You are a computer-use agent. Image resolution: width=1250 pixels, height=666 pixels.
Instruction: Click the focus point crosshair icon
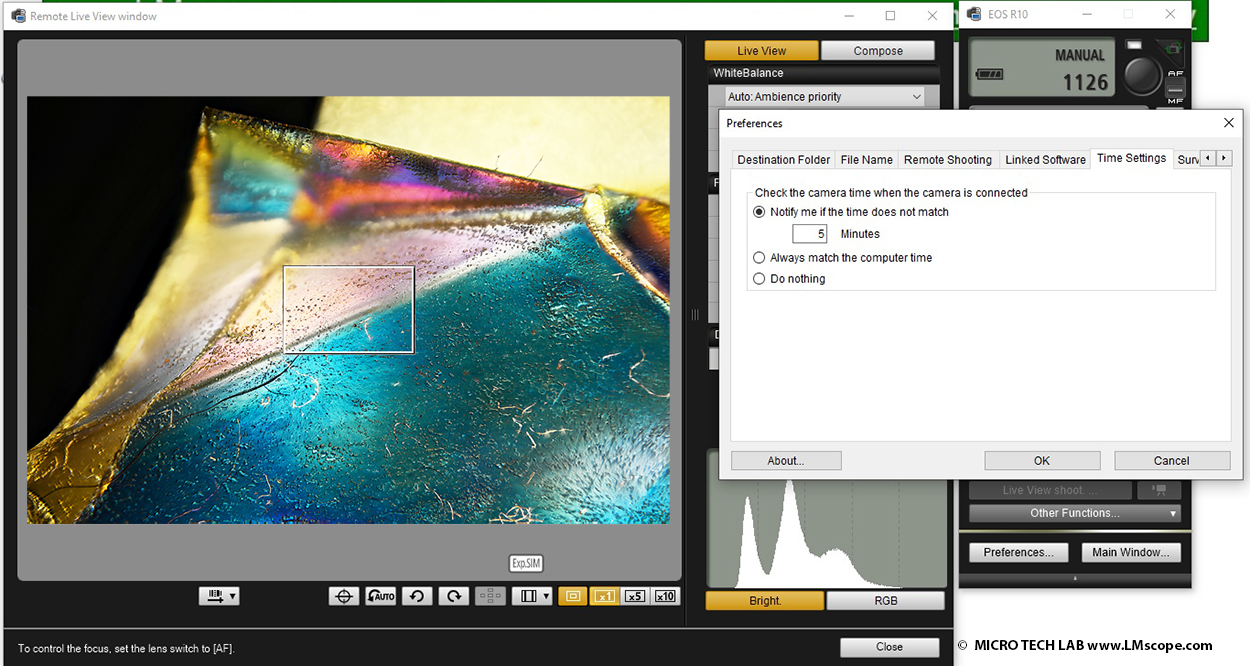[344, 596]
